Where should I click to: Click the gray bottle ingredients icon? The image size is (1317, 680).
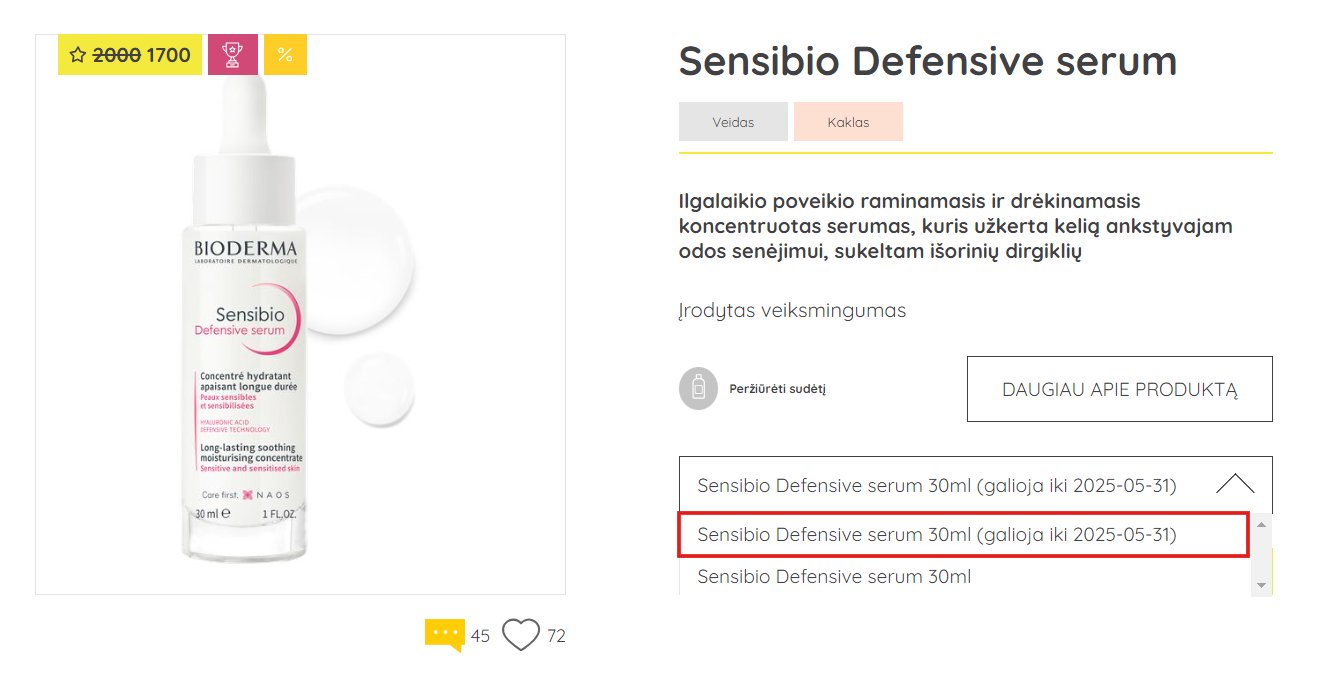tap(699, 389)
